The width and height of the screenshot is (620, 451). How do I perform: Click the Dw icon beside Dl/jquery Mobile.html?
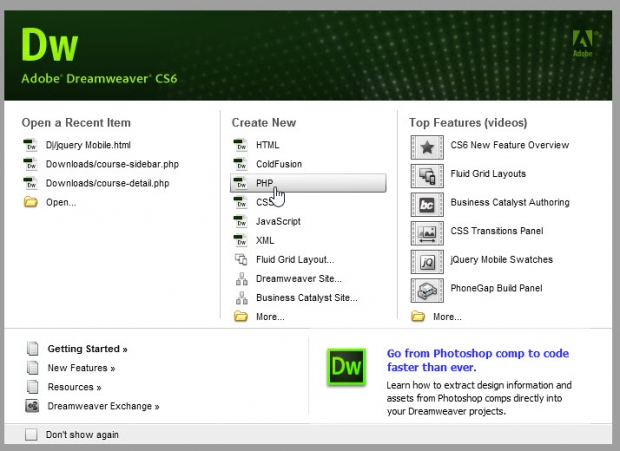[x=30, y=145]
